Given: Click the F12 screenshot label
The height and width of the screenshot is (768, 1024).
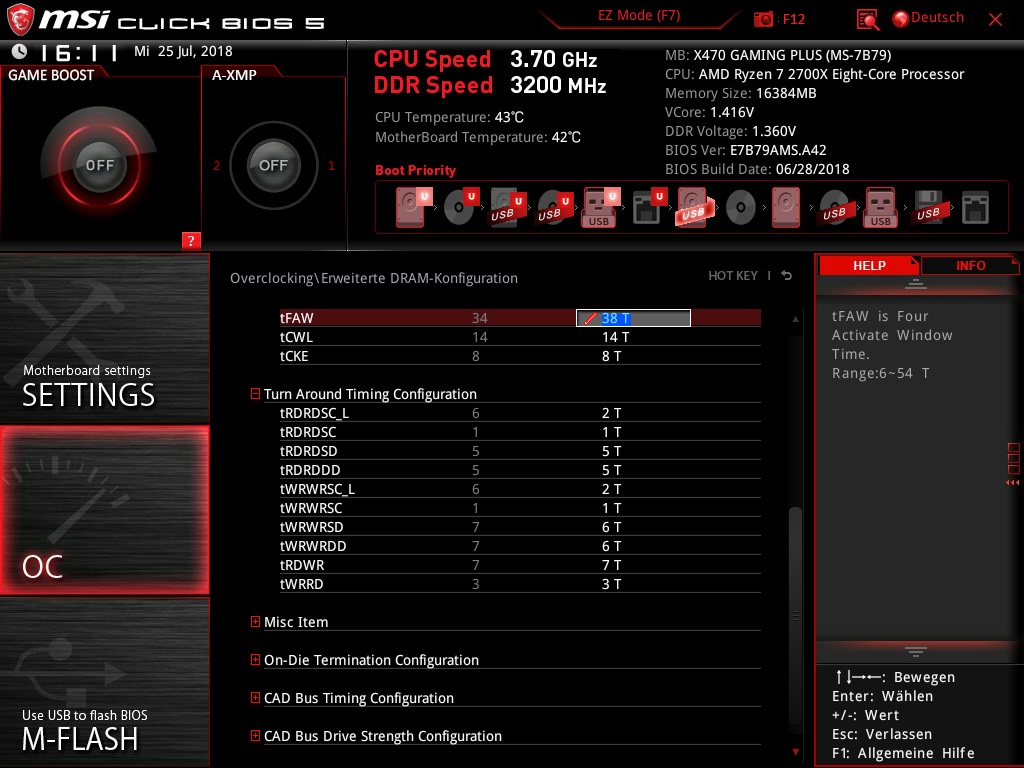Looking at the screenshot, I should coord(793,20).
